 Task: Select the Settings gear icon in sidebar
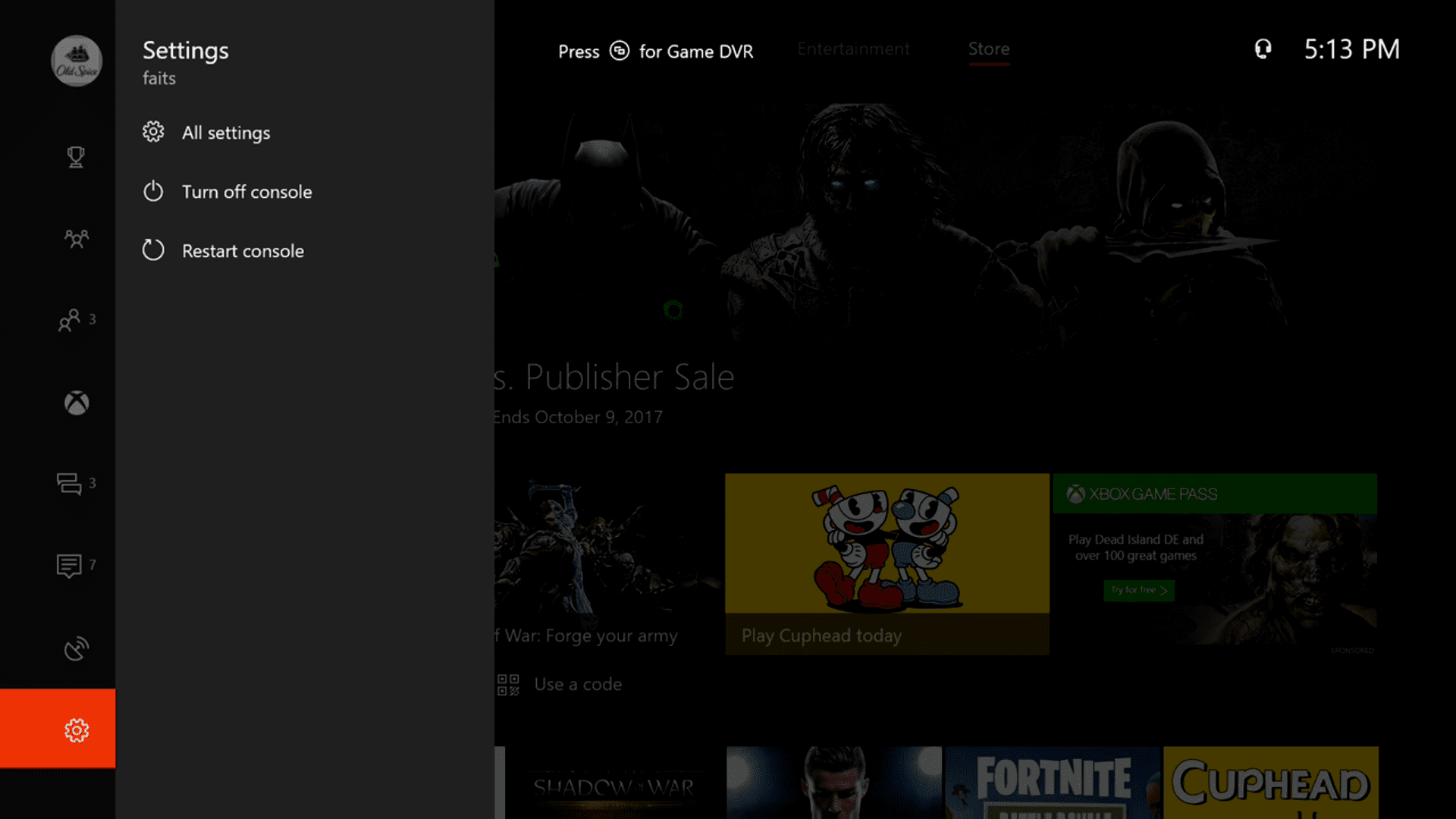tap(76, 729)
